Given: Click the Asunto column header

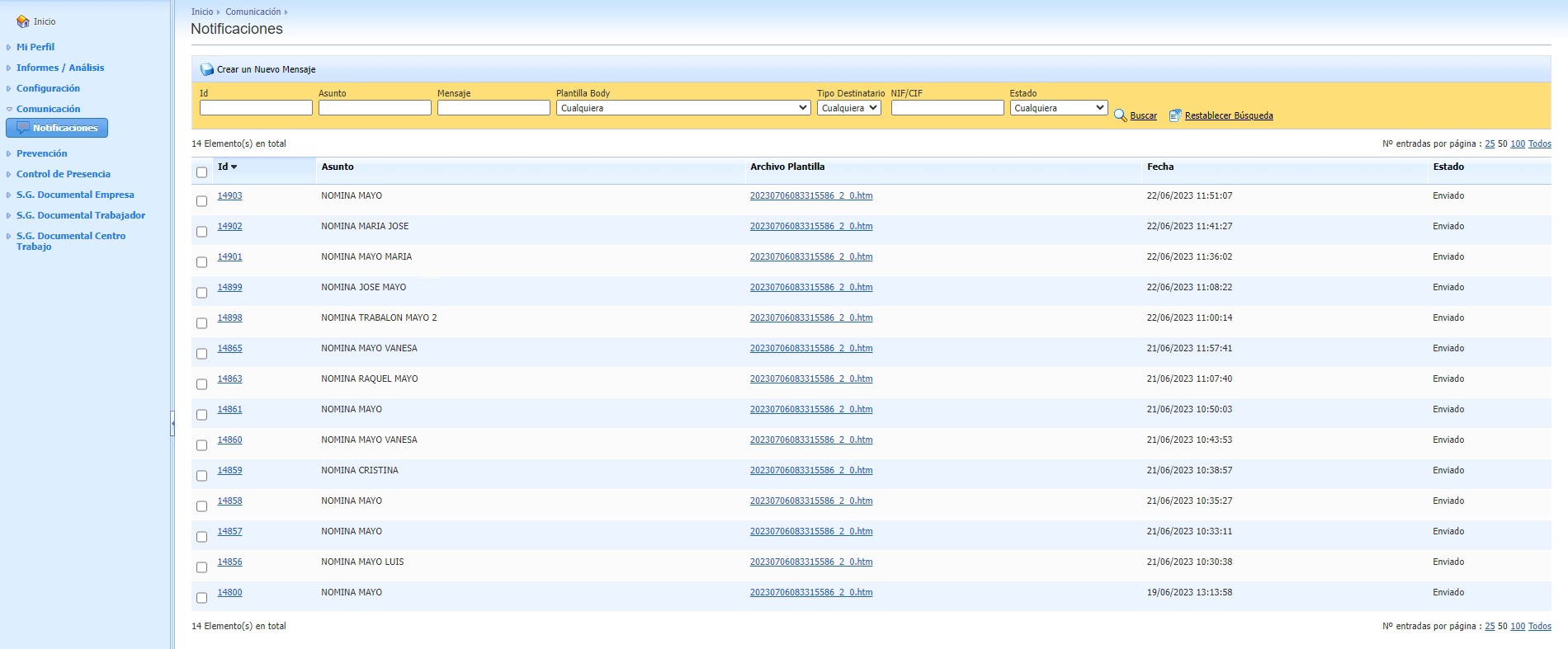Looking at the screenshot, I should (338, 167).
